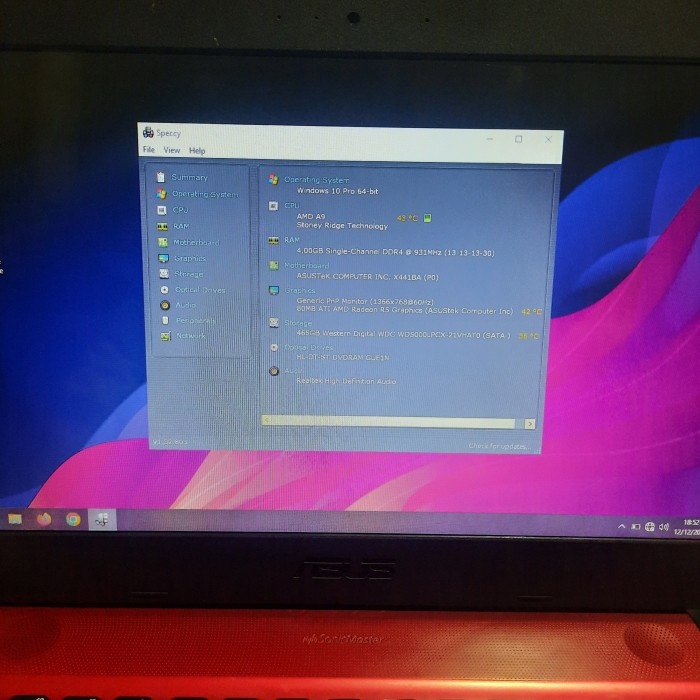Open File Explorer from the taskbar
This screenshot has height=700, width=700.
[x=15, y=519]
